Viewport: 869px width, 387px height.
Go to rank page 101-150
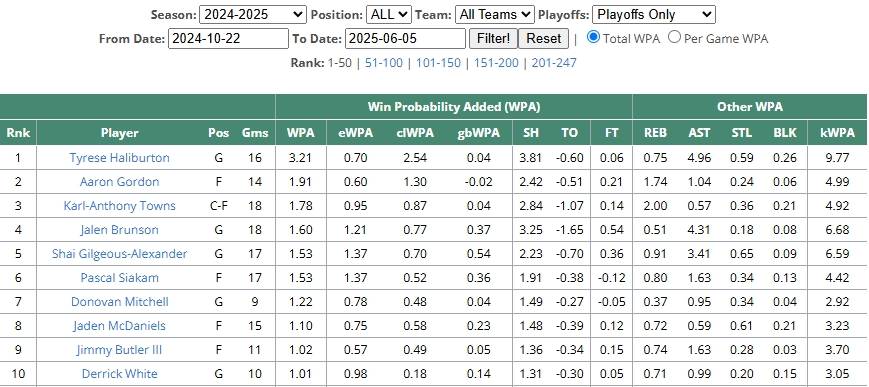click(x=438, y=63)
